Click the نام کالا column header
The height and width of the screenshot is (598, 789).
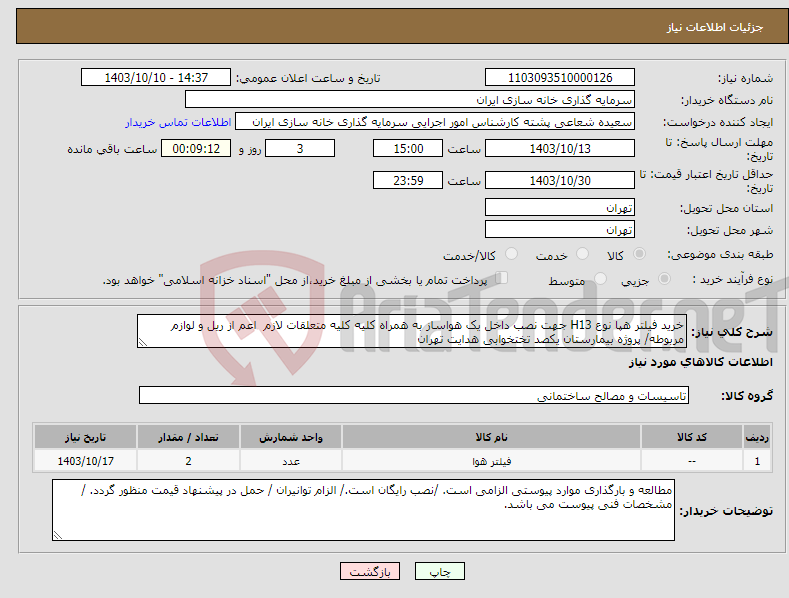491,437
